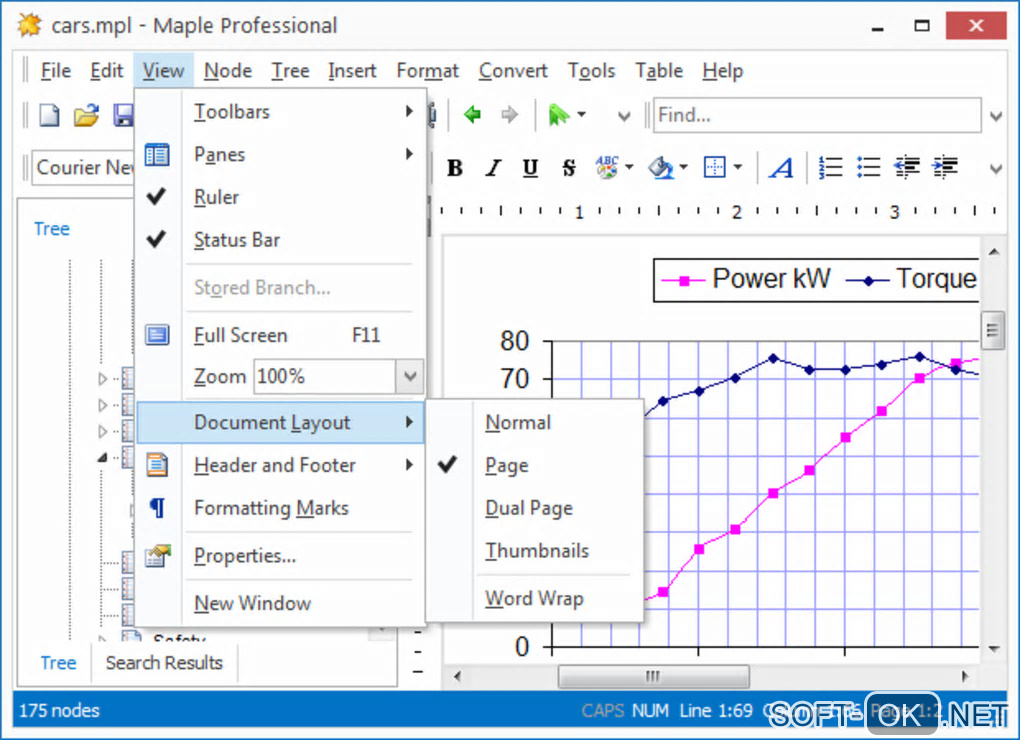The height and width of the screenshot is (740, 1020).
Task: Open the text color dropdown arrow
Action: click(629, 167)
